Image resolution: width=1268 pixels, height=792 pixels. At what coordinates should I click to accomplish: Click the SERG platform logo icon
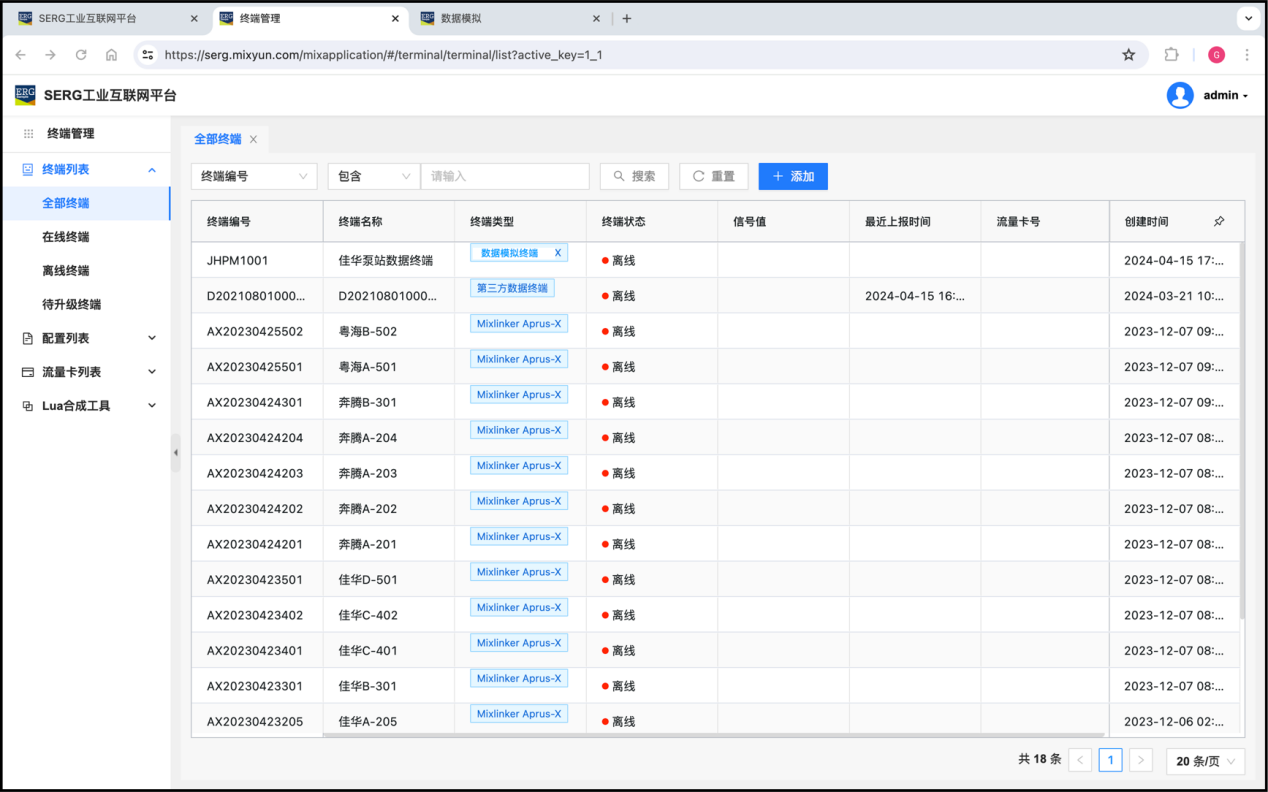(x=25, y=95)
